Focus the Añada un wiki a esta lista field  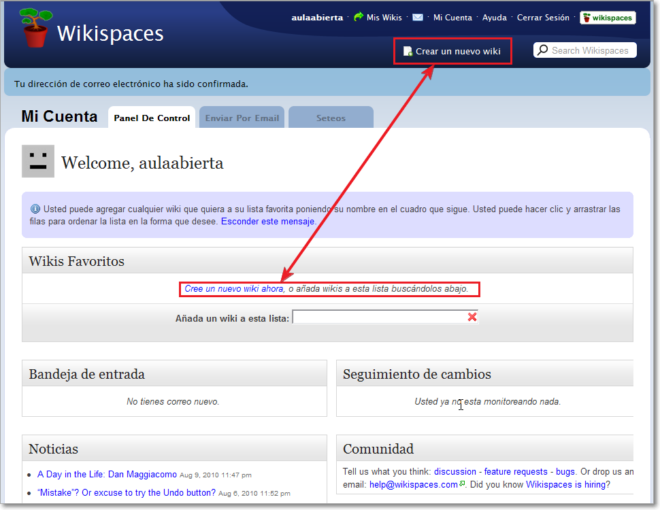[385, 317]
